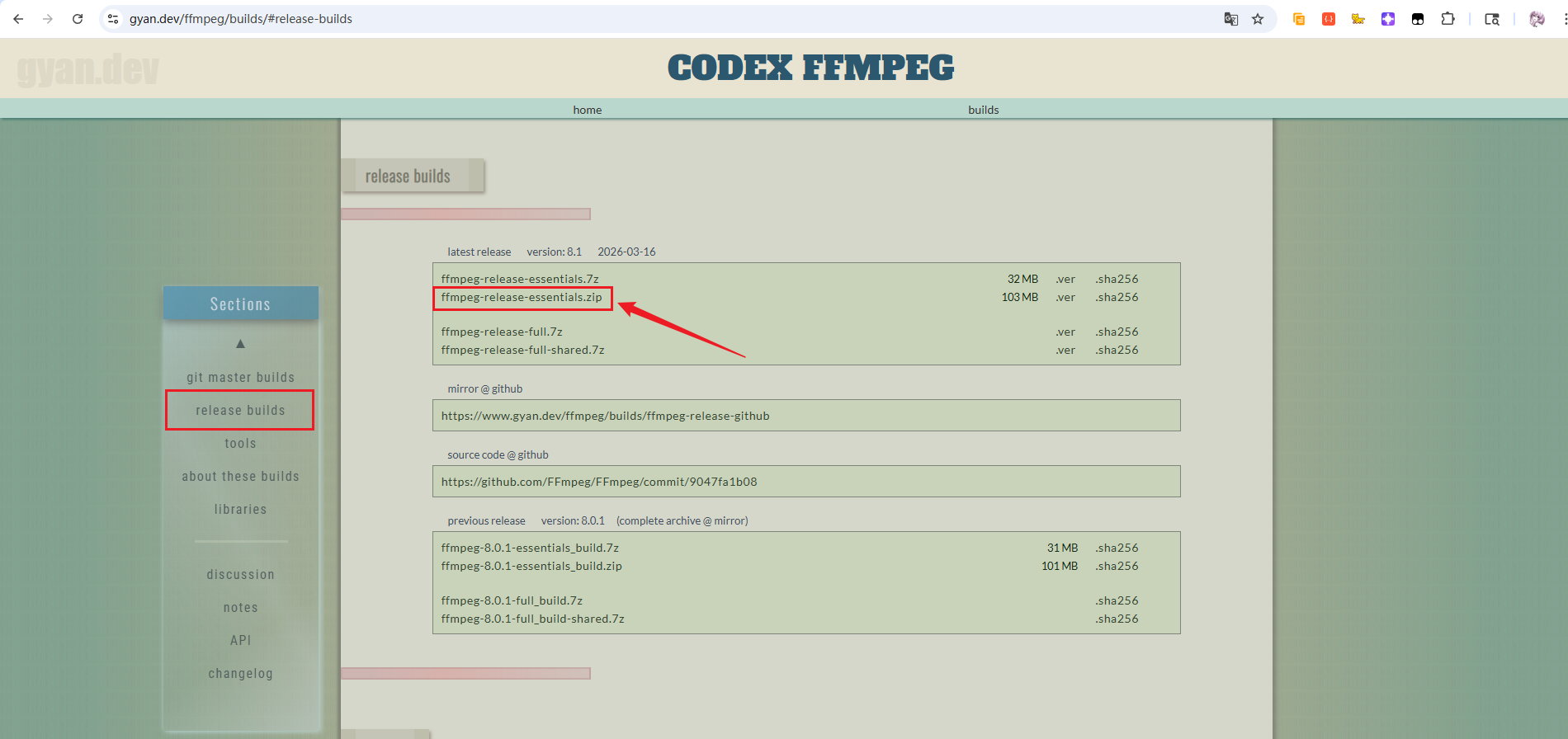Open the user profile avatar
The width and height of the screenshot is (1568, 739).
1536,19
